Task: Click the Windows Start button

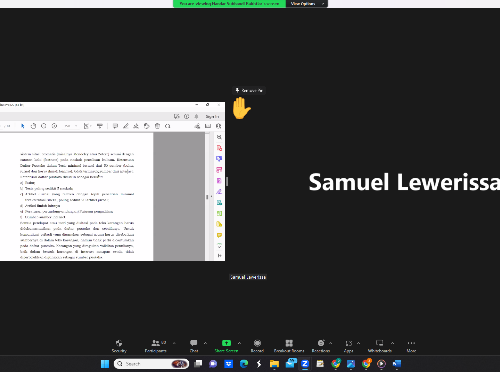Action: click(x=105, y=364)
